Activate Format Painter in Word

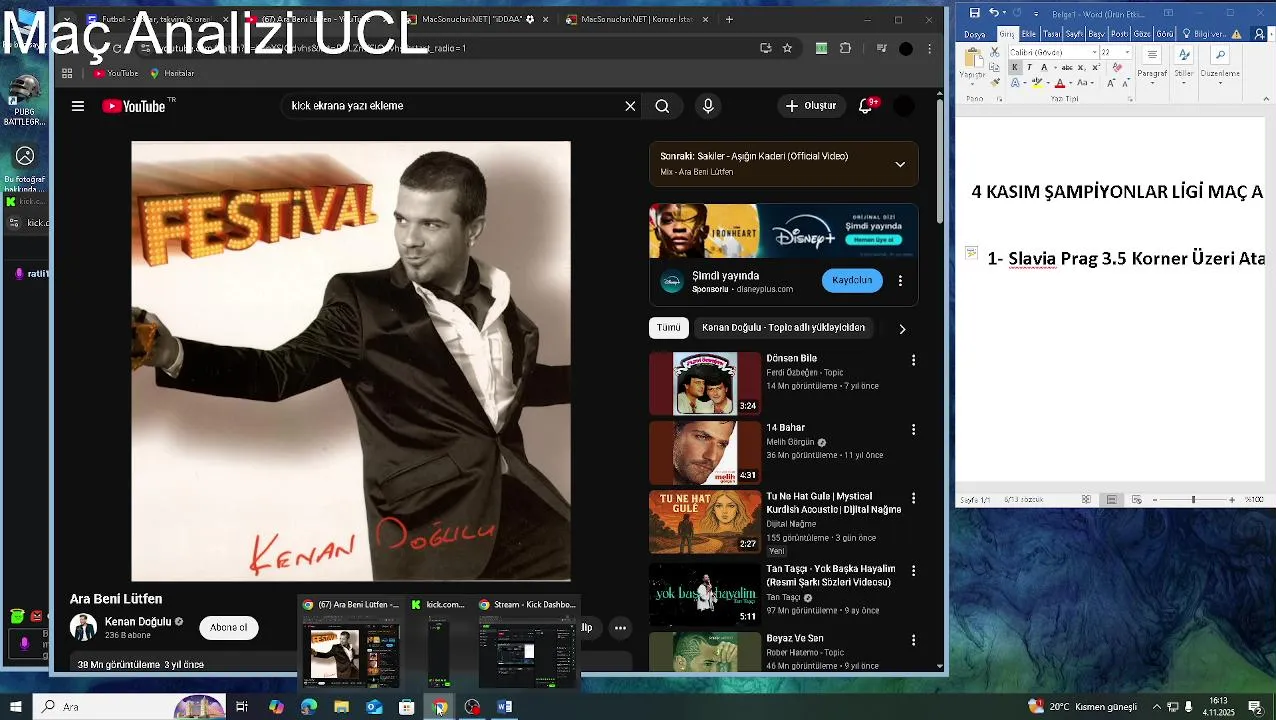click(995, 82)
